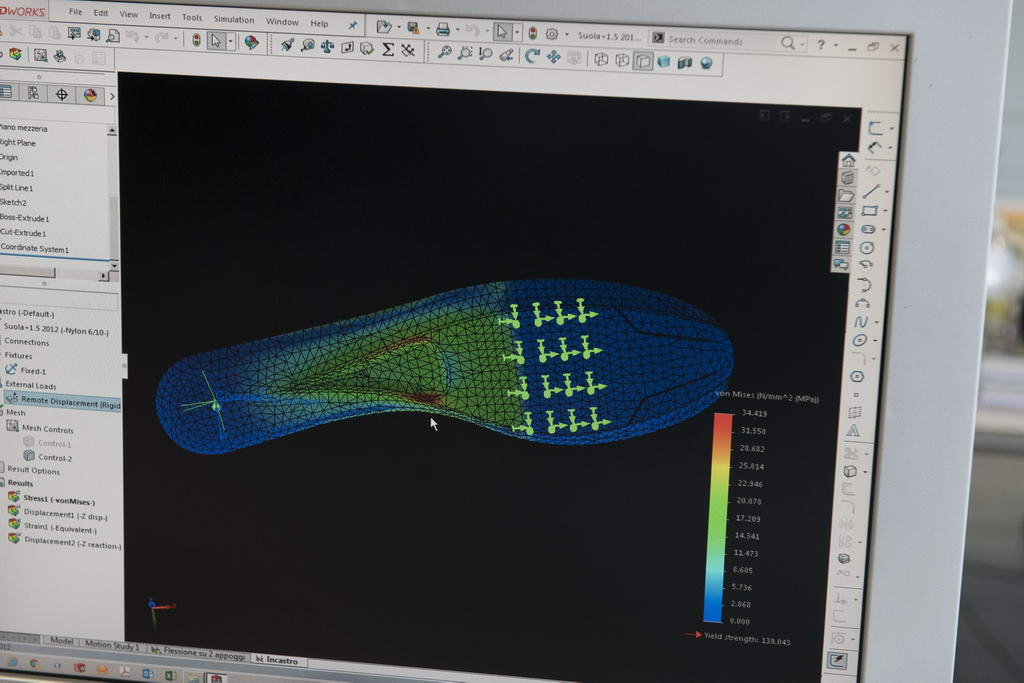Click the Rotate View icon
Viewport: 1024px width, 683px height.
[532, 56]
